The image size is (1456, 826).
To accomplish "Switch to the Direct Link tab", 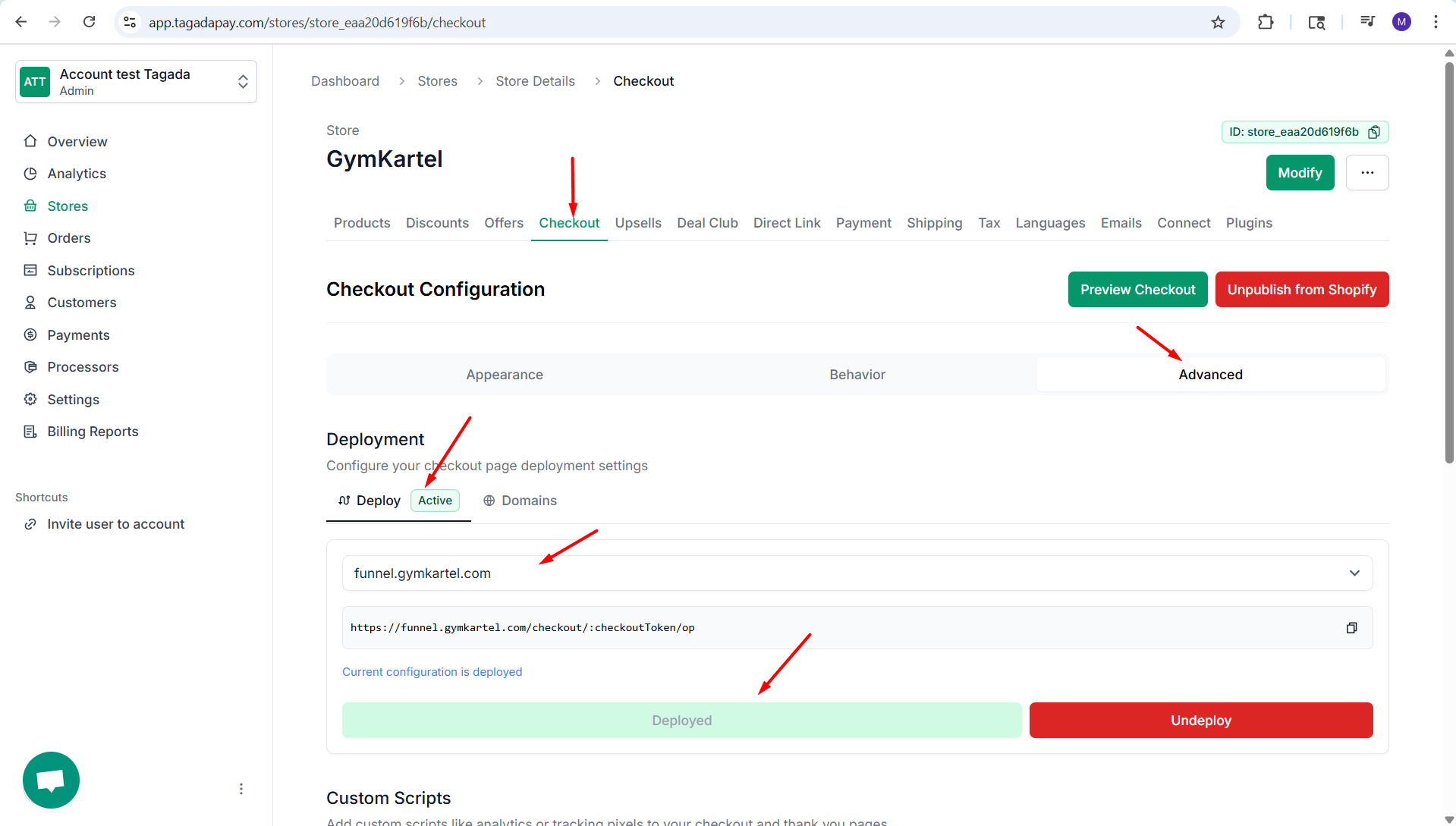I will (x=787, y=223).
